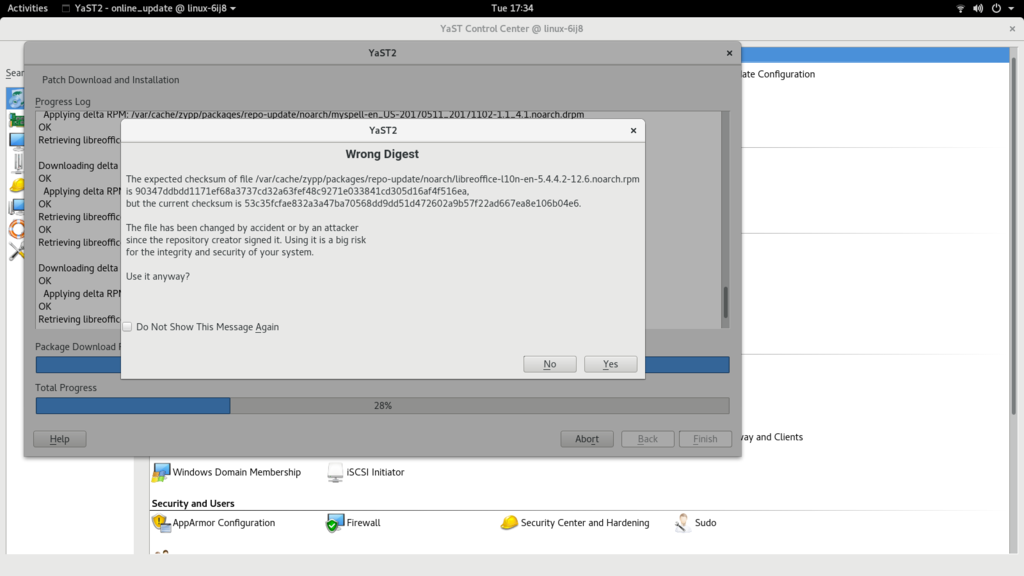Click the Progress Log label

coord(63,101)
